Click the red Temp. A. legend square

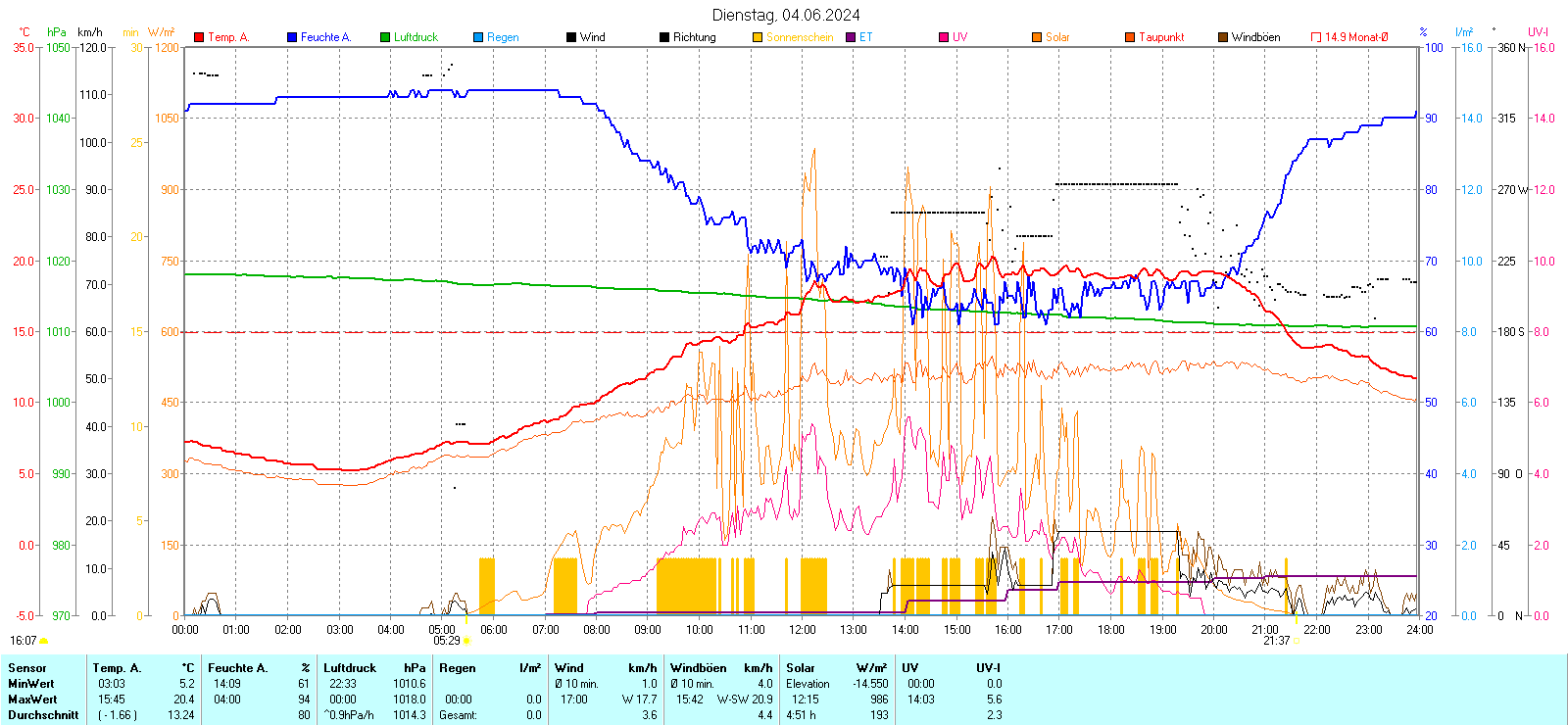[x=199, y=37]
